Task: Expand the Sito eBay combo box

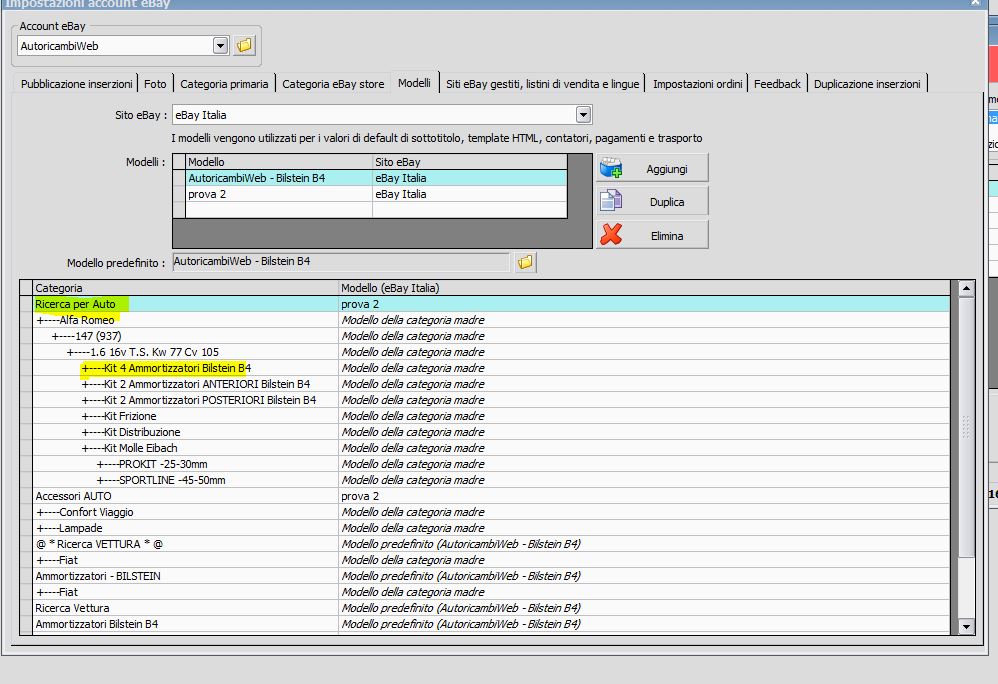Action: click(583, 116)
